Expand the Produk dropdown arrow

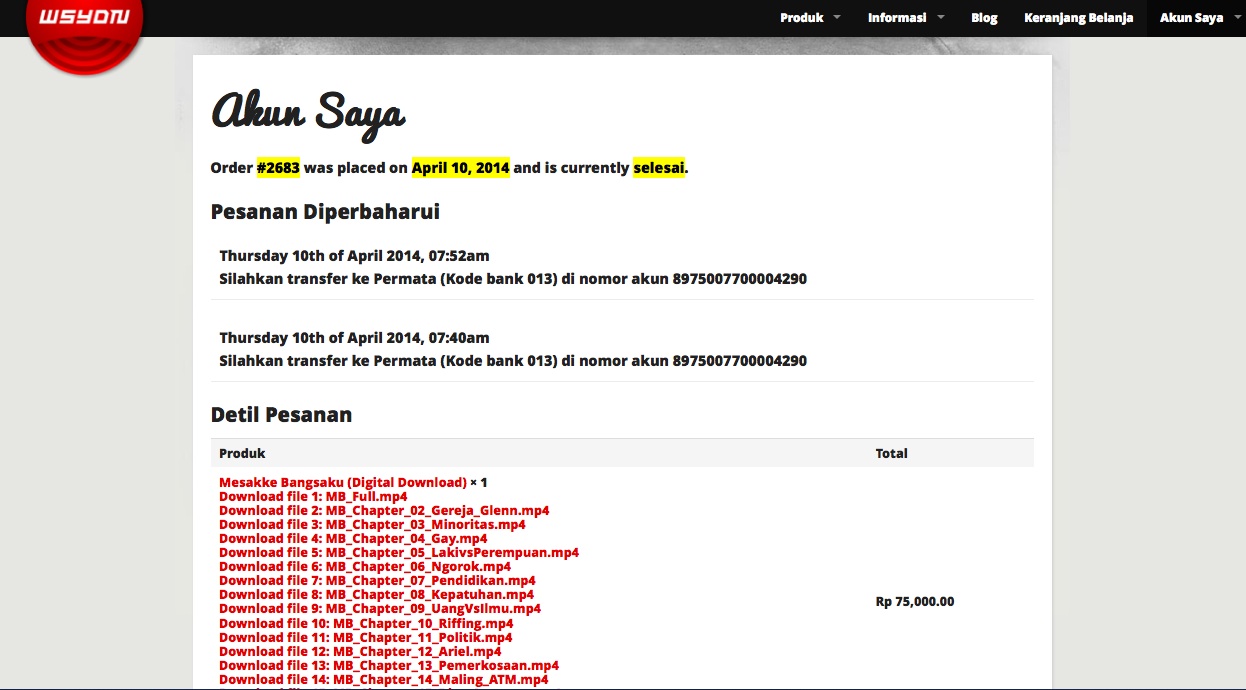(837, 17)
